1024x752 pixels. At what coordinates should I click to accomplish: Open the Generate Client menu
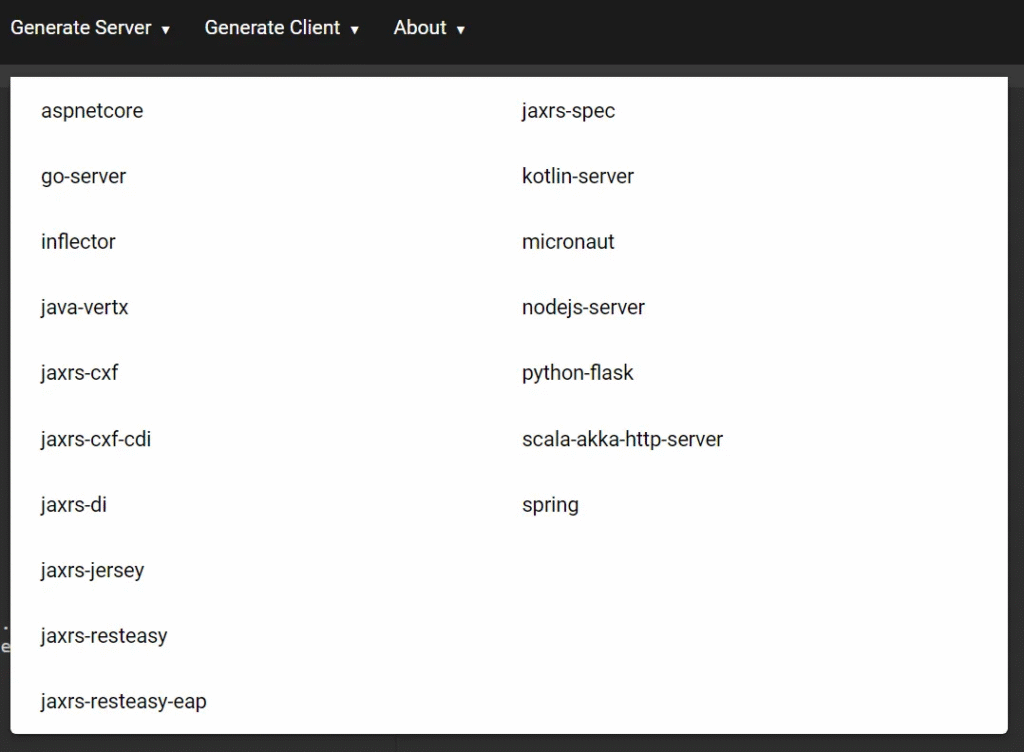click(x=281, y=28)
